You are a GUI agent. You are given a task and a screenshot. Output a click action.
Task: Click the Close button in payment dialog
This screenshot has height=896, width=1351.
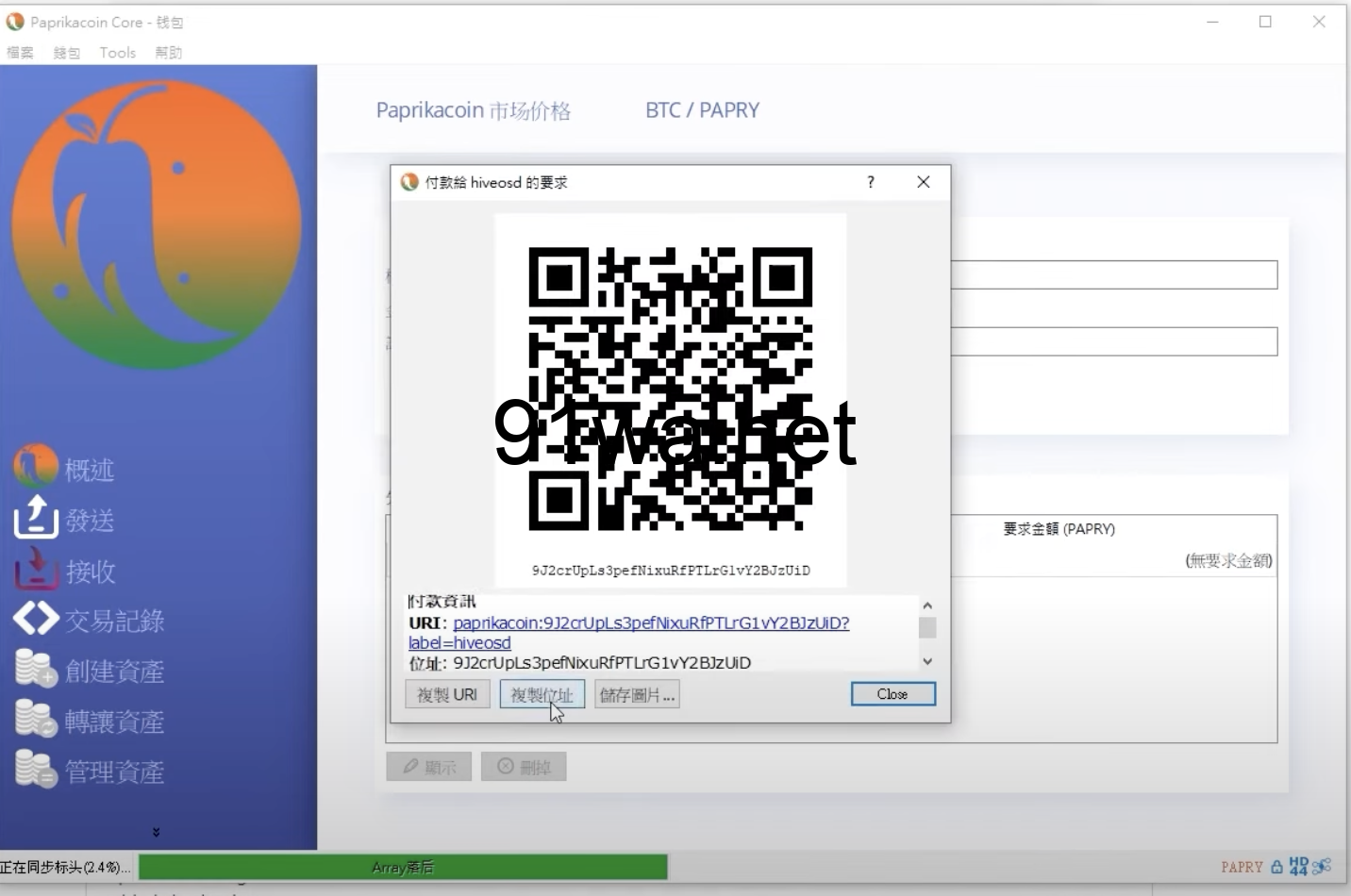[892, 694]
